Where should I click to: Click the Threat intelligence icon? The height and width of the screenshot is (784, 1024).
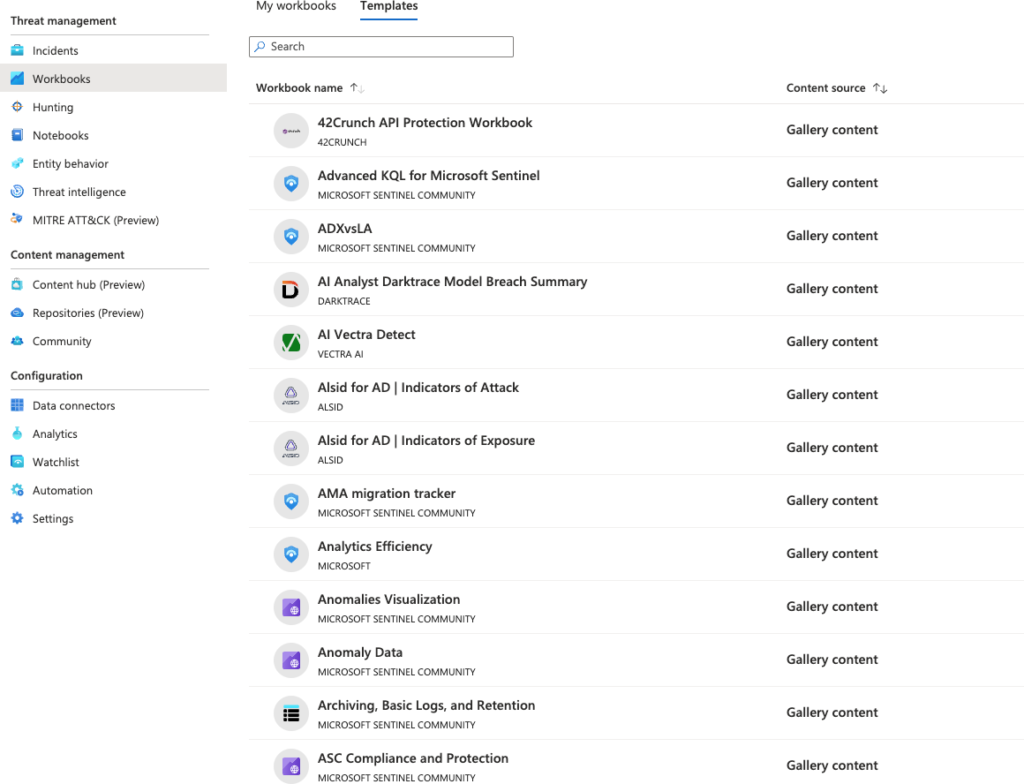[18, 191]
